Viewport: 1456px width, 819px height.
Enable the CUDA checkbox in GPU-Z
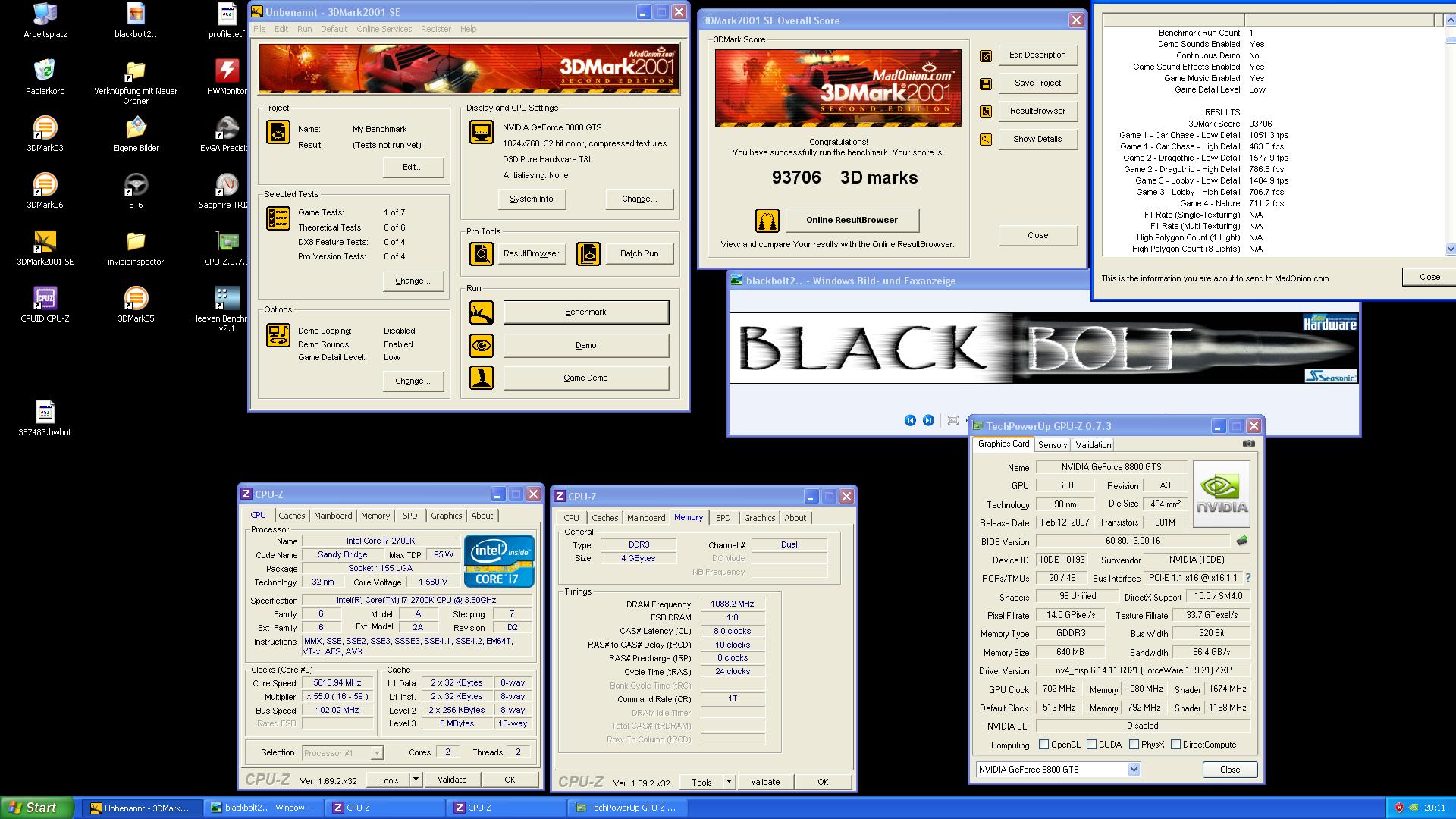pos(1092,745)
